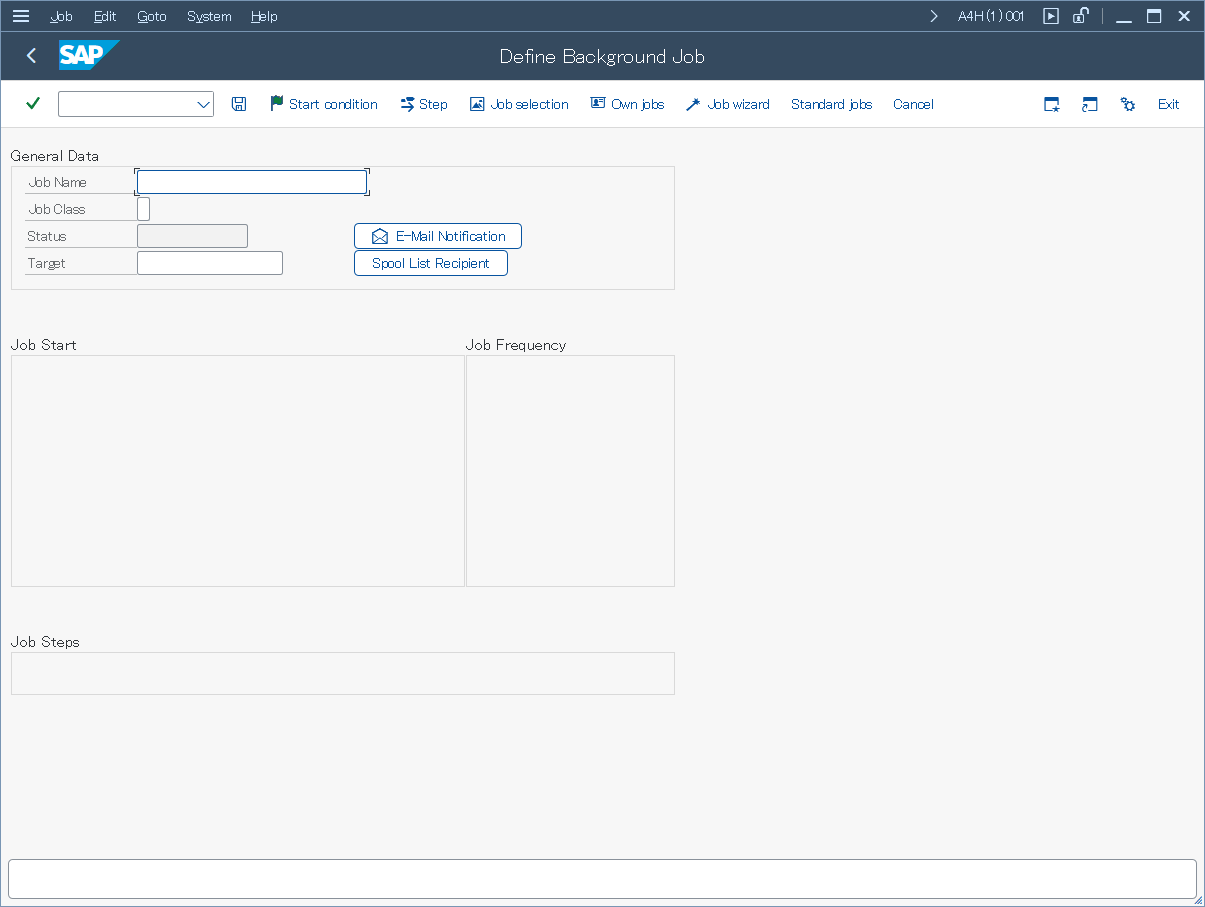Click the Save diskette icon

click(239, 104)
